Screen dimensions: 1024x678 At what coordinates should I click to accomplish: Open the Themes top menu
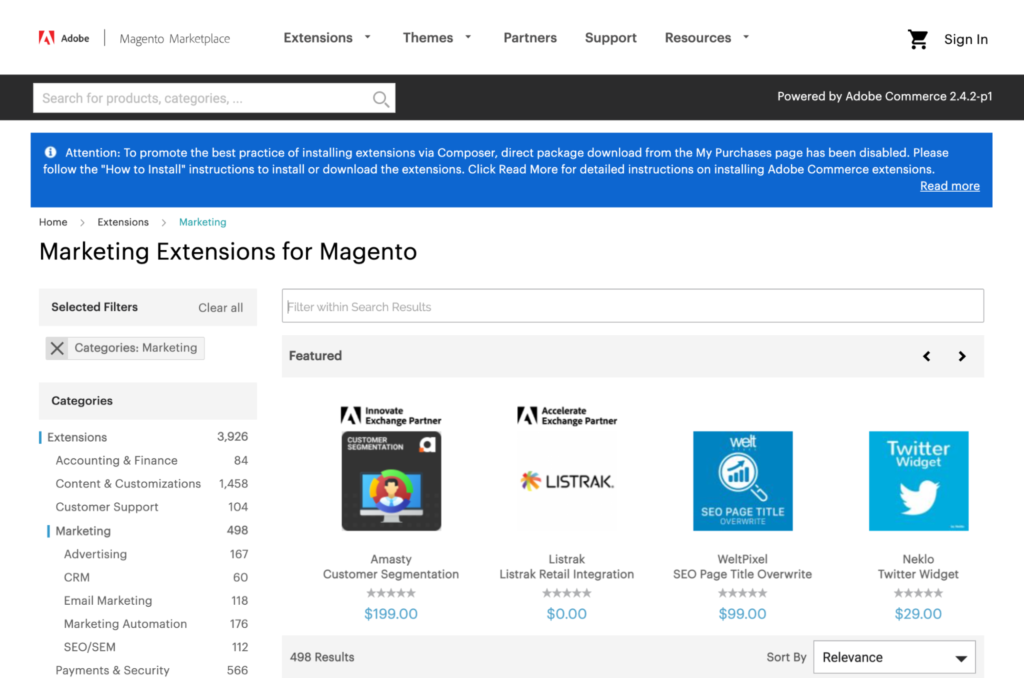(x=428, y=38)
